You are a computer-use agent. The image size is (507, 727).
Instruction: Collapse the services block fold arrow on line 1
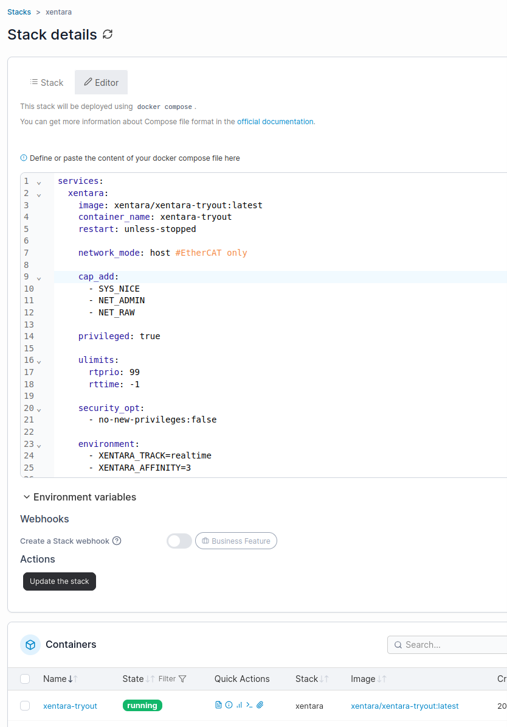(x=39, y=183)
